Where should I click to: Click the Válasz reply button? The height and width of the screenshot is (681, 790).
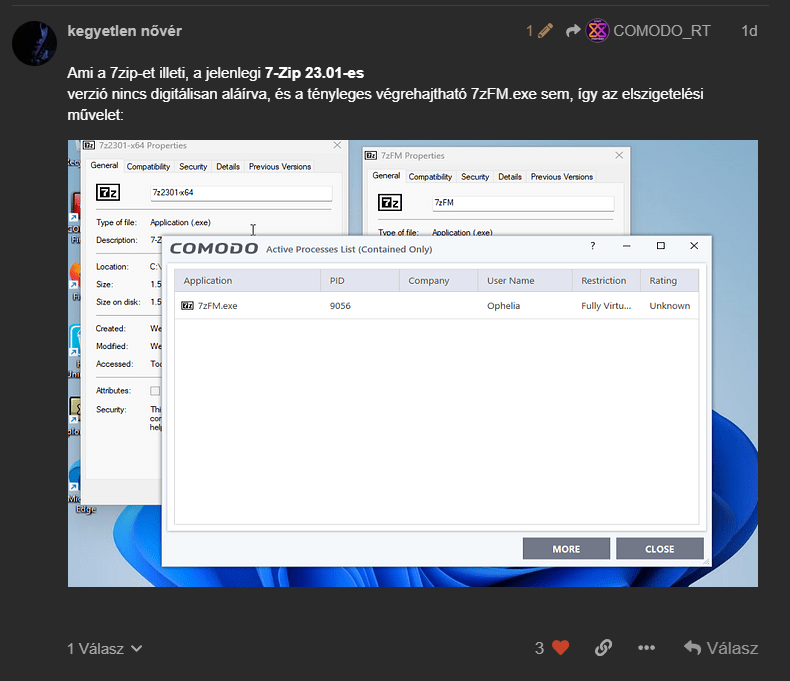coord(720,648)
